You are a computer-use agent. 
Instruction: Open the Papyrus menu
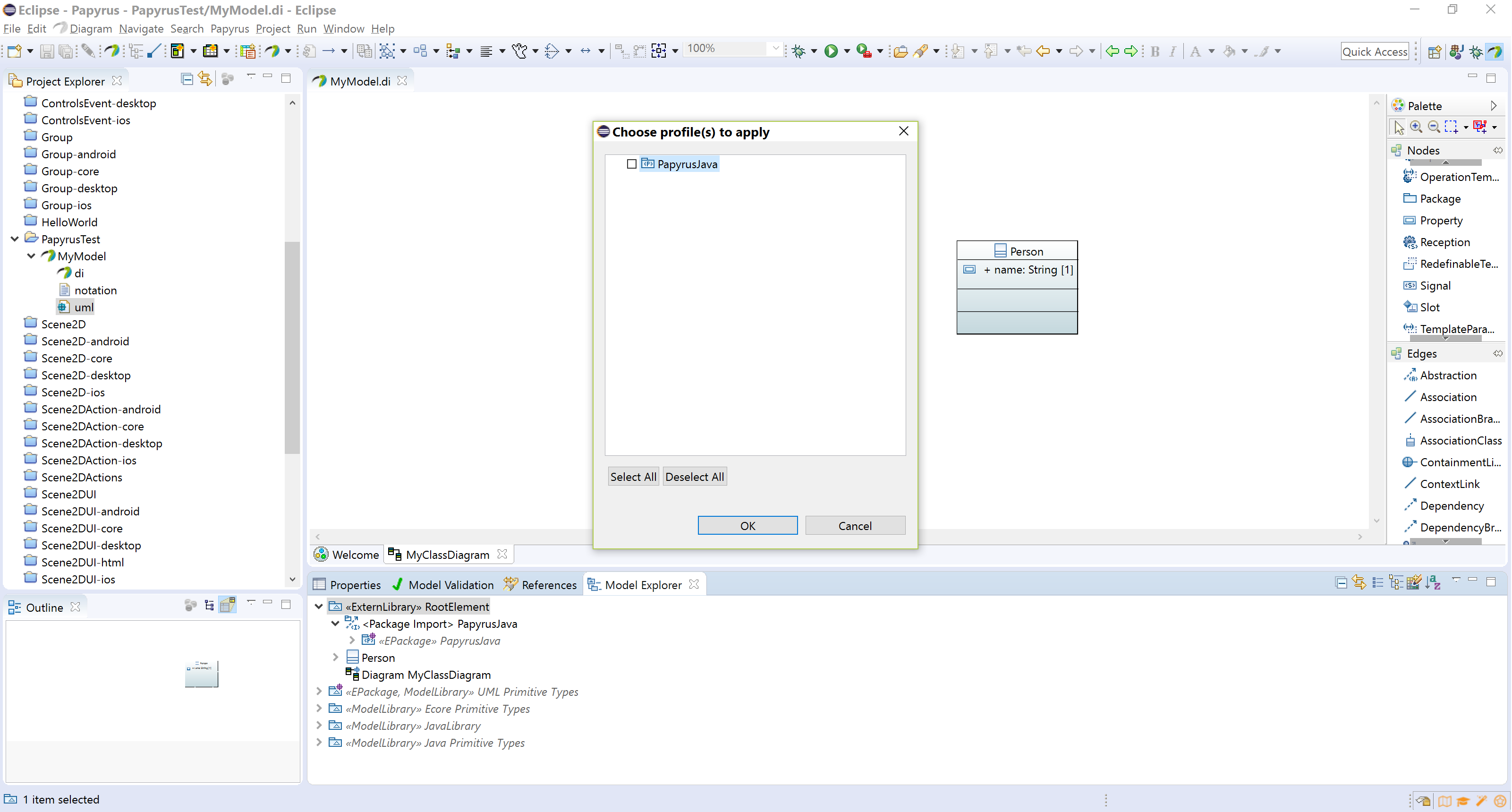pyautogui.click(x=229, y=28)
